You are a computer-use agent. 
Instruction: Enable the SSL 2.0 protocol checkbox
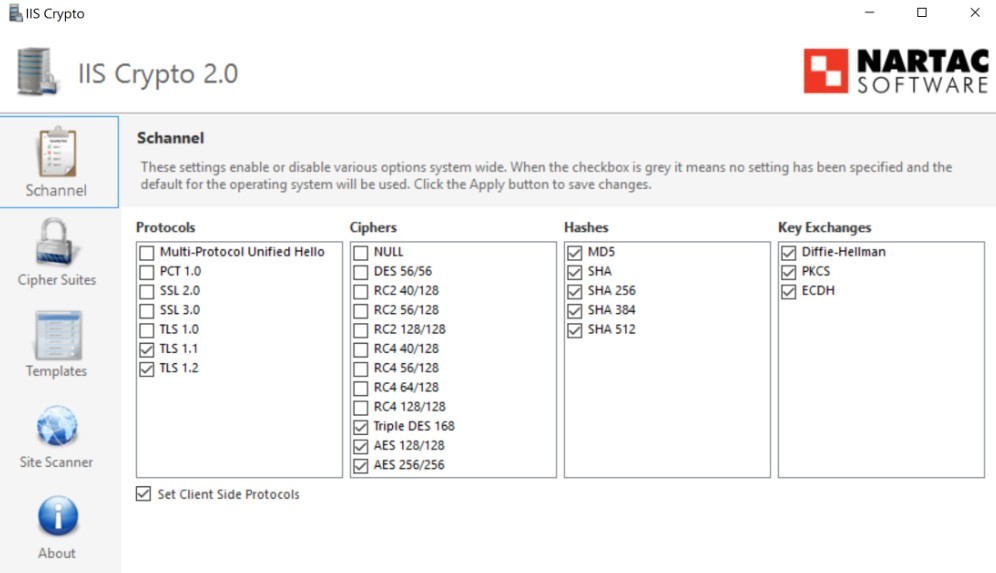point(147,292)
